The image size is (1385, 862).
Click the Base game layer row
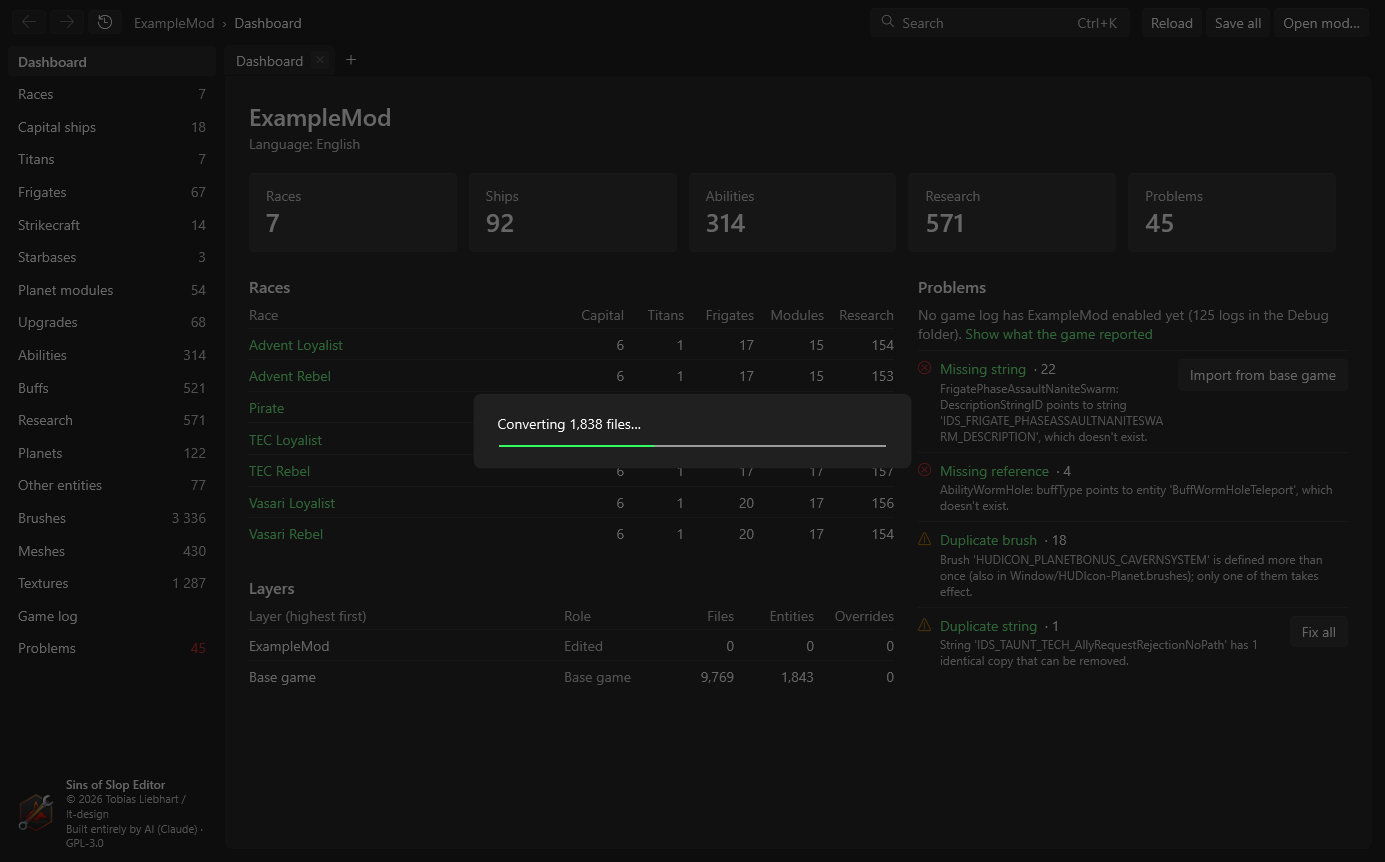(x=571, y=677)
